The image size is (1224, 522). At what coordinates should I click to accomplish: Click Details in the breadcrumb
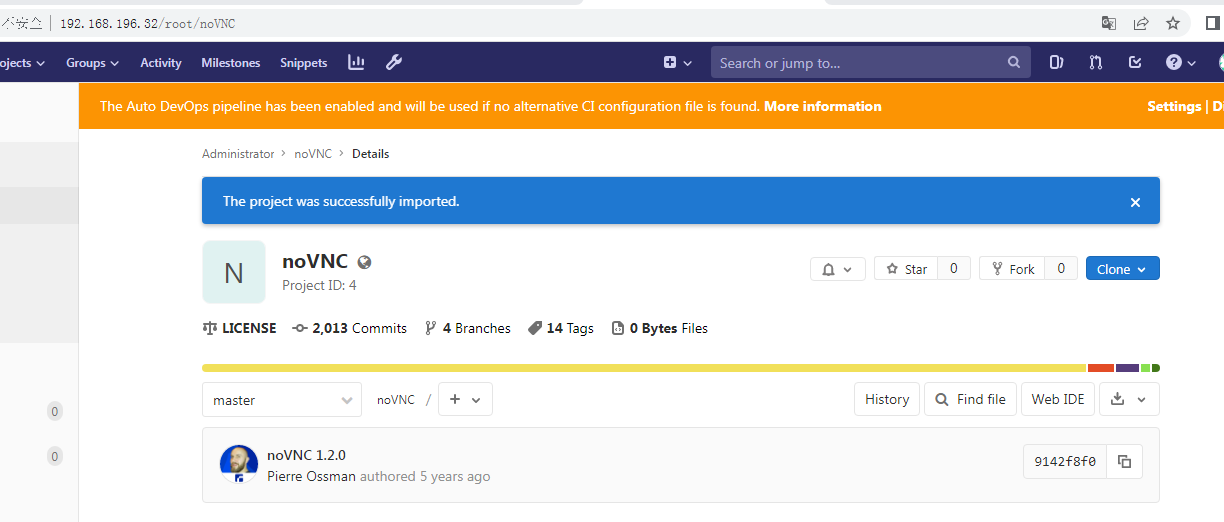coord(370,154)
